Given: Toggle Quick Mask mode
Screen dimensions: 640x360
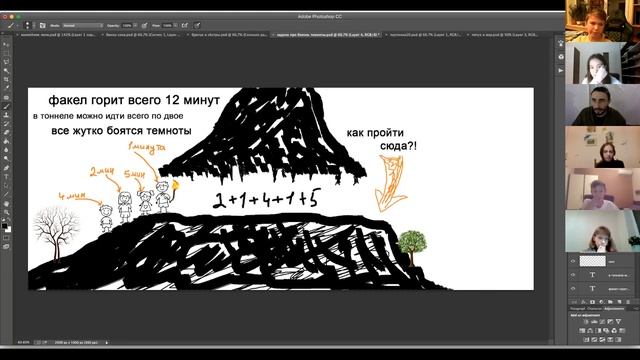Looking at the screenshot, I should [6, 239].
